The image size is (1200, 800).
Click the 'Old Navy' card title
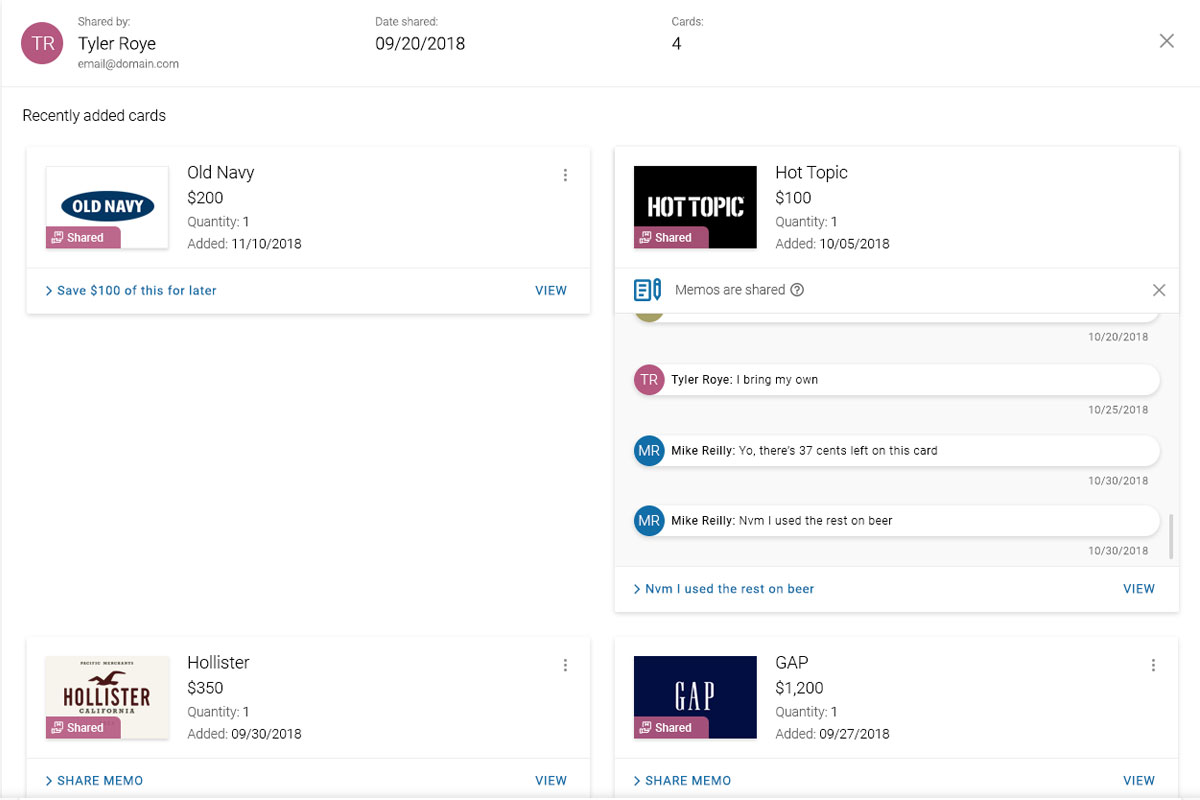point(221,173)
